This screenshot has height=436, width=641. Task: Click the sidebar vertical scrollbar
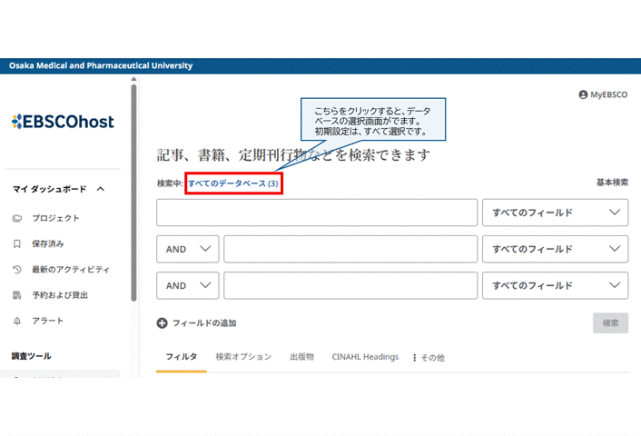click(134, 192)
